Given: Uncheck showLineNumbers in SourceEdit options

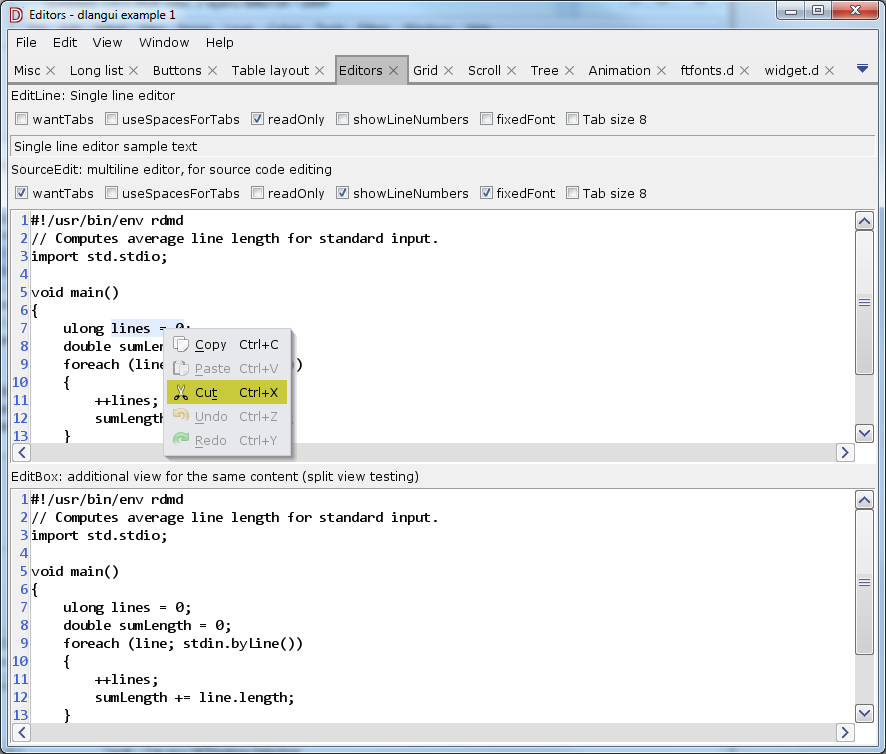Looking at the screenshot, I should 342,193.
